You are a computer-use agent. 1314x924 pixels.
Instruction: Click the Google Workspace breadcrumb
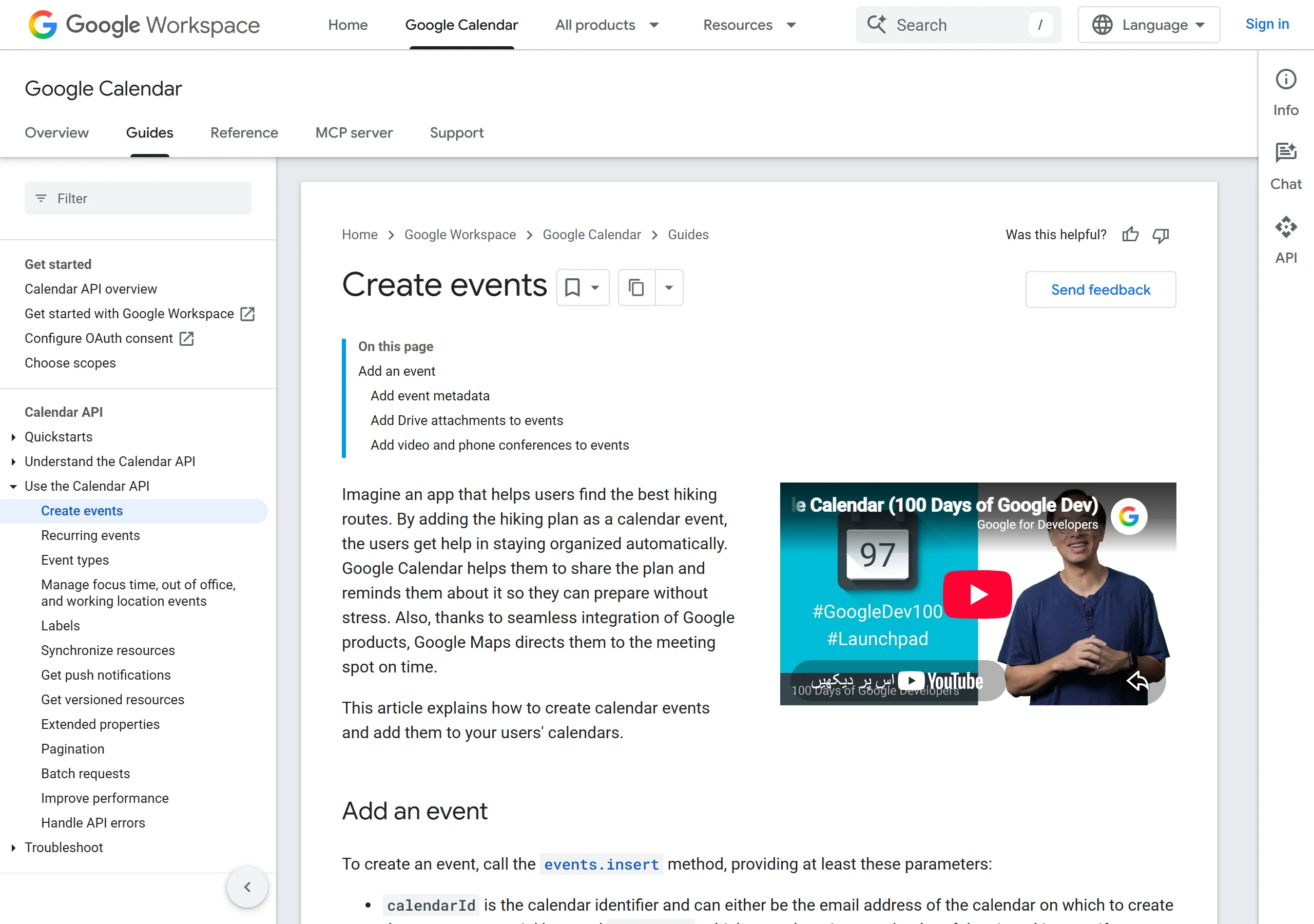pos(460,235)
